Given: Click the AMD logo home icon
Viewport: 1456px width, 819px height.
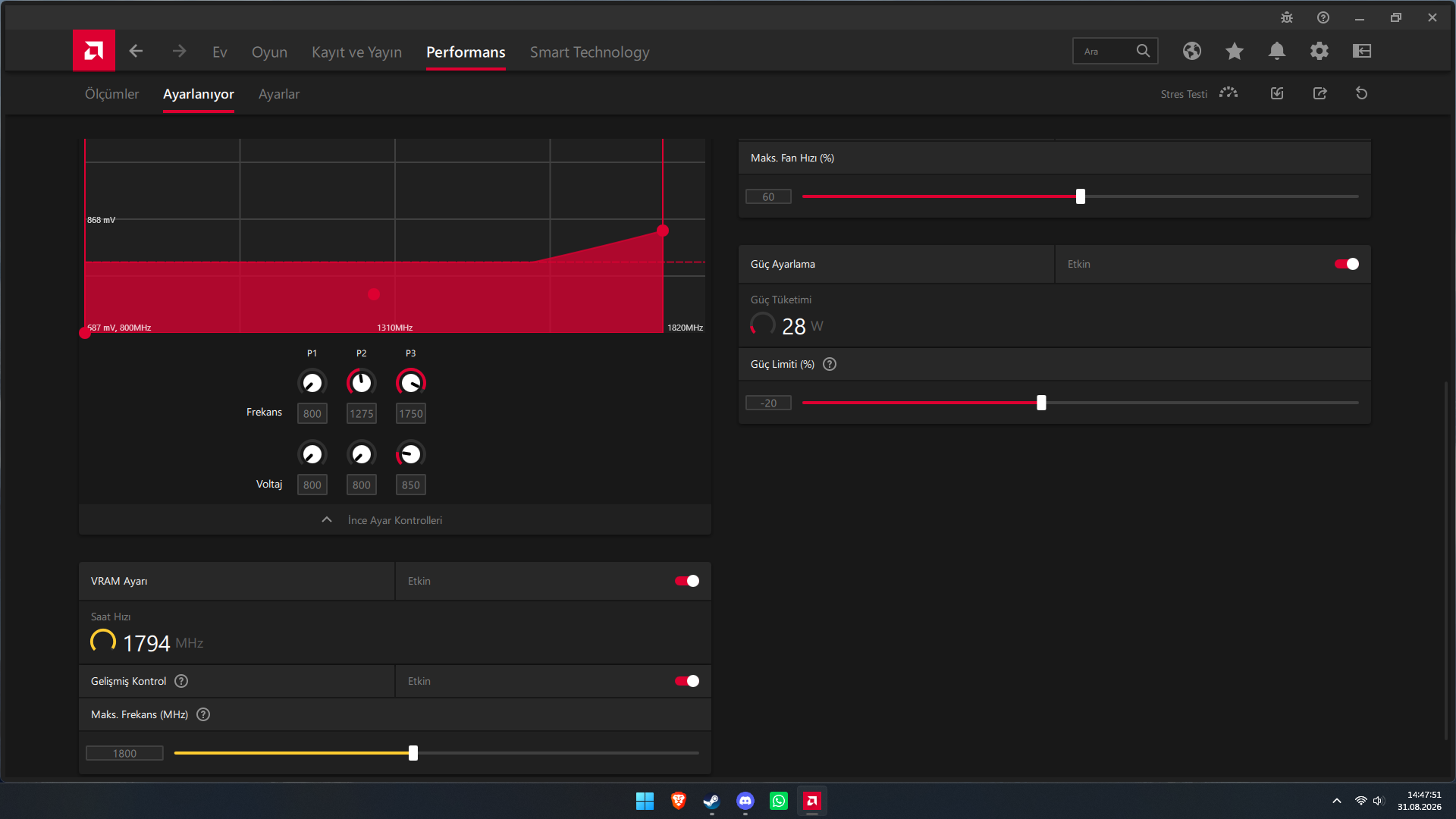Looking at the screenshot, I should 94,51.
